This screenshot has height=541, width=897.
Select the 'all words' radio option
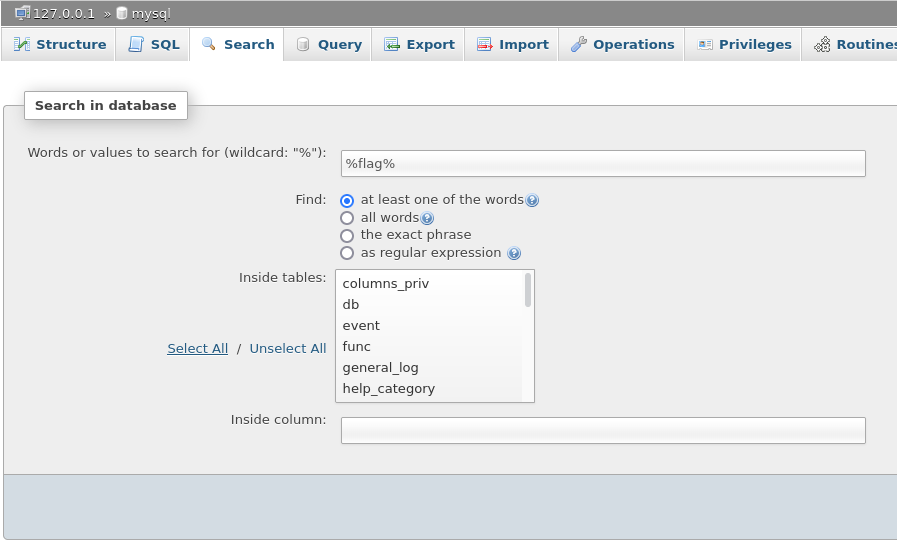tap(347, 218)
